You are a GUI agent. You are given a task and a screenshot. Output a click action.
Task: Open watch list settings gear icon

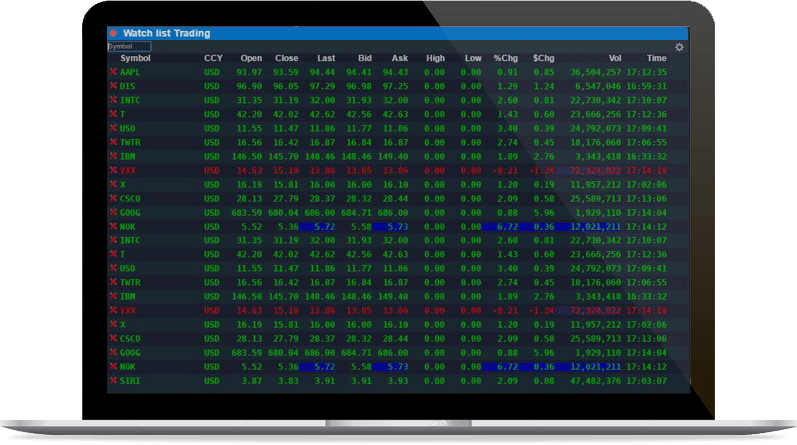(x=679, y=46)
